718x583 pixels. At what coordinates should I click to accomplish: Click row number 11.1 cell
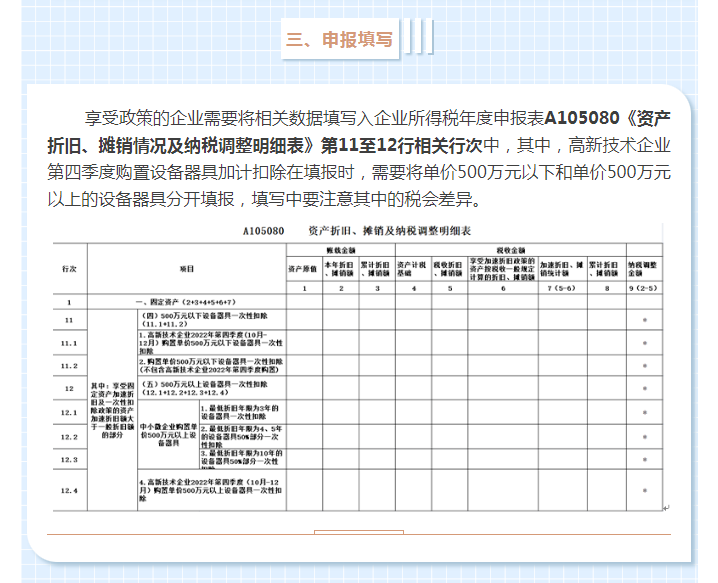point(70,343)
